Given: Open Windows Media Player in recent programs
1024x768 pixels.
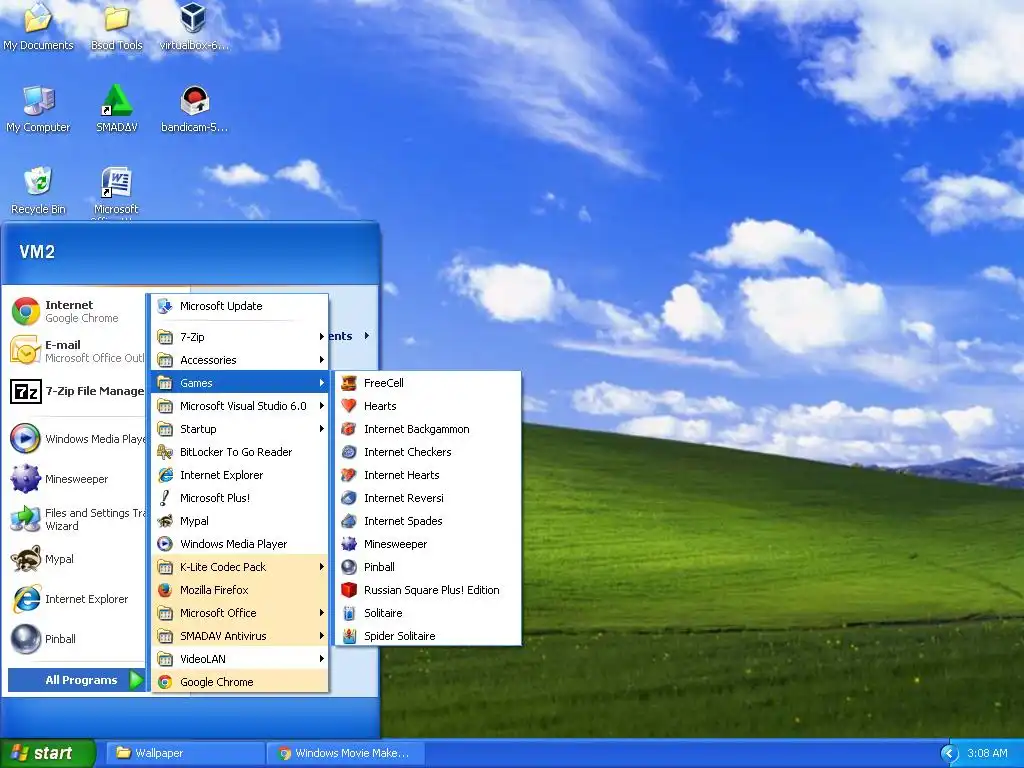Looking at the screenshot, I should (x=76, y=439).
